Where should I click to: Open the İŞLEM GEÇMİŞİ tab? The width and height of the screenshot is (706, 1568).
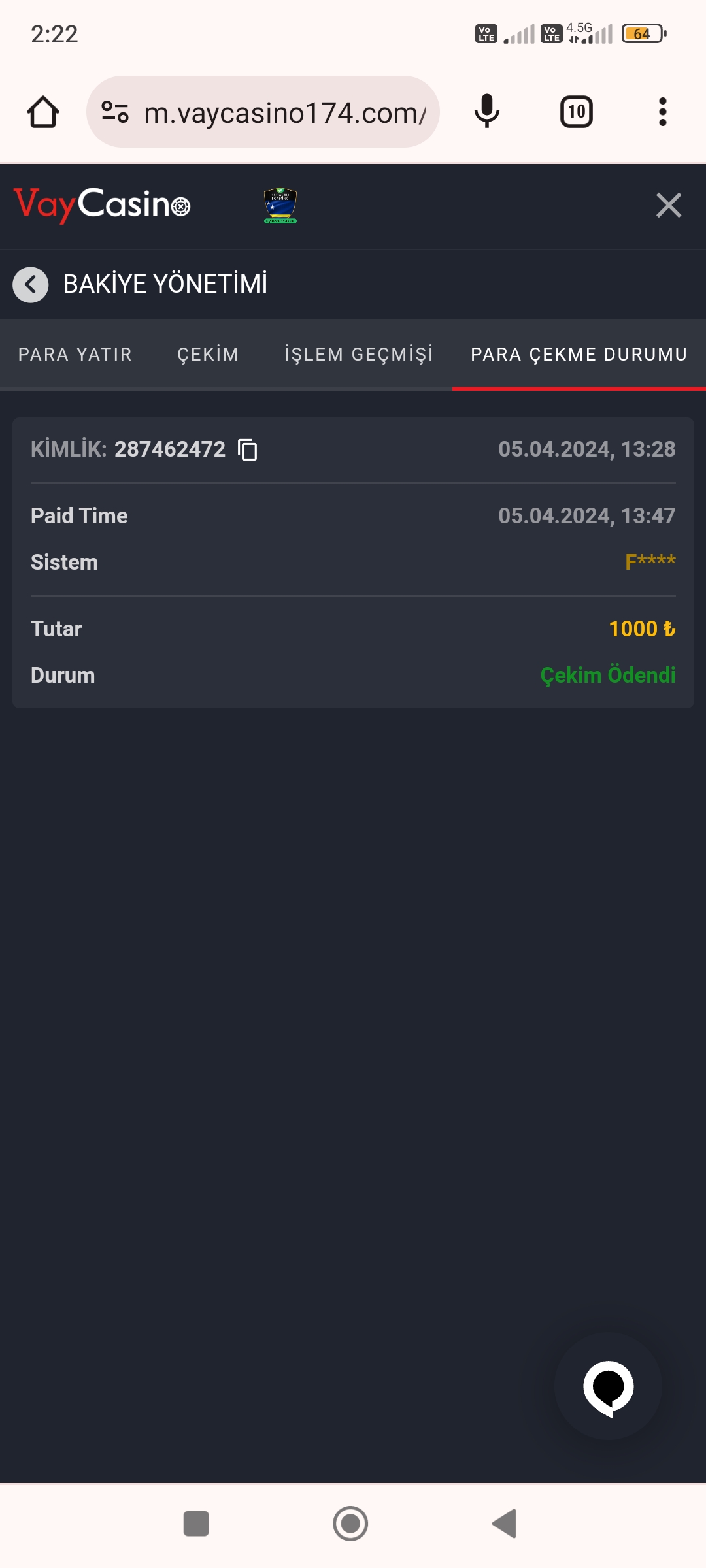coord(359,355)
